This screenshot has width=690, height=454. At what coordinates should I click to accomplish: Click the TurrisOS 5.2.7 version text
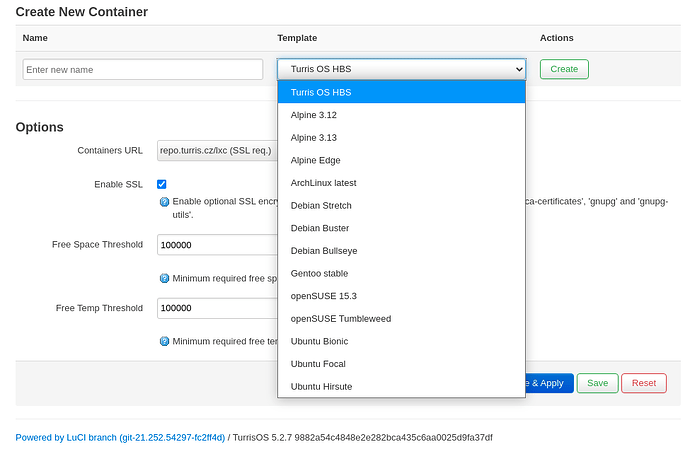(x=363, y=438)
